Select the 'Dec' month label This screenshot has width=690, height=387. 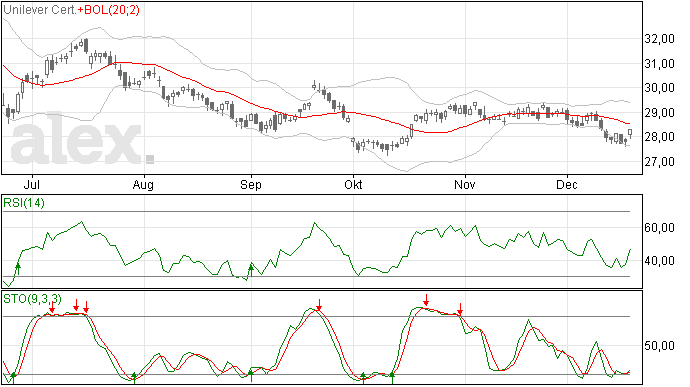pos(567,184)
